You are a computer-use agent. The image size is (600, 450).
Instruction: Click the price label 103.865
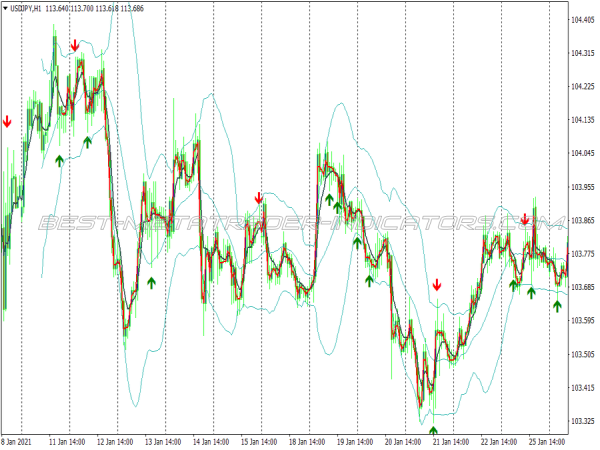[583, 220]
